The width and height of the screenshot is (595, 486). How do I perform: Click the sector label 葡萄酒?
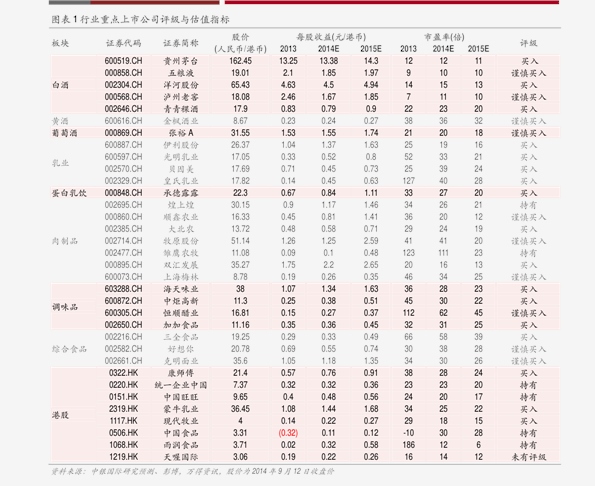point(65,133)
